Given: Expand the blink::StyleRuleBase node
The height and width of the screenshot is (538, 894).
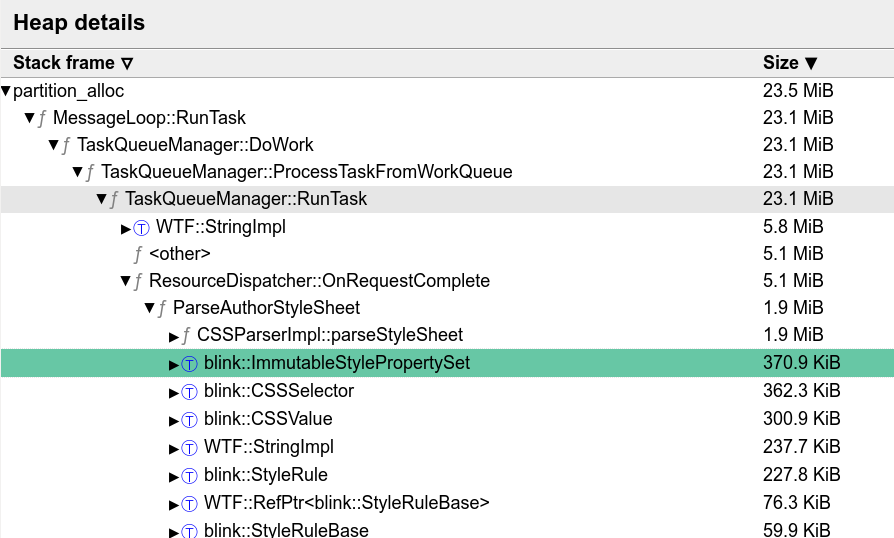Looking at the screenshot, I should 174,532.
